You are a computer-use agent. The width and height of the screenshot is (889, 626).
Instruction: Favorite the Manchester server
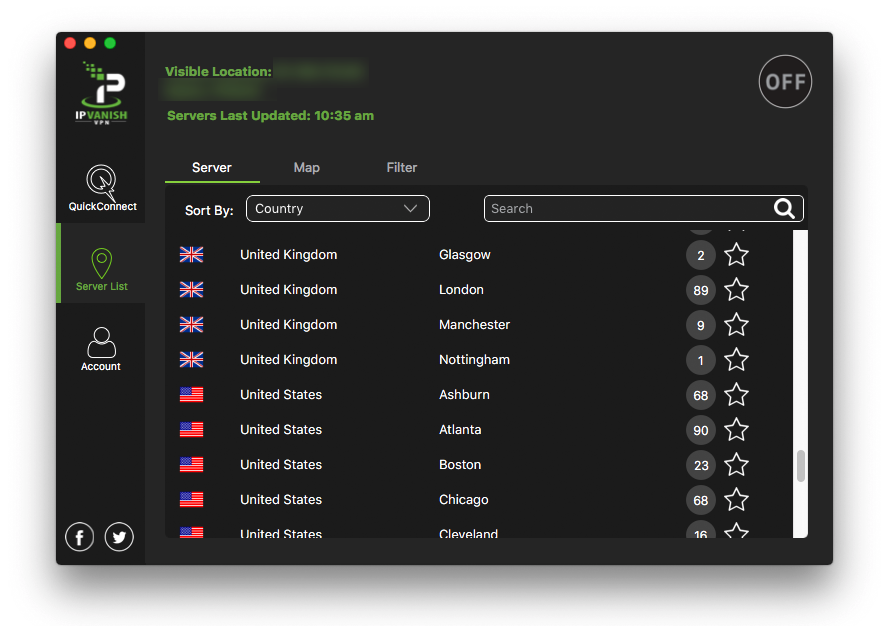[736, 325]
